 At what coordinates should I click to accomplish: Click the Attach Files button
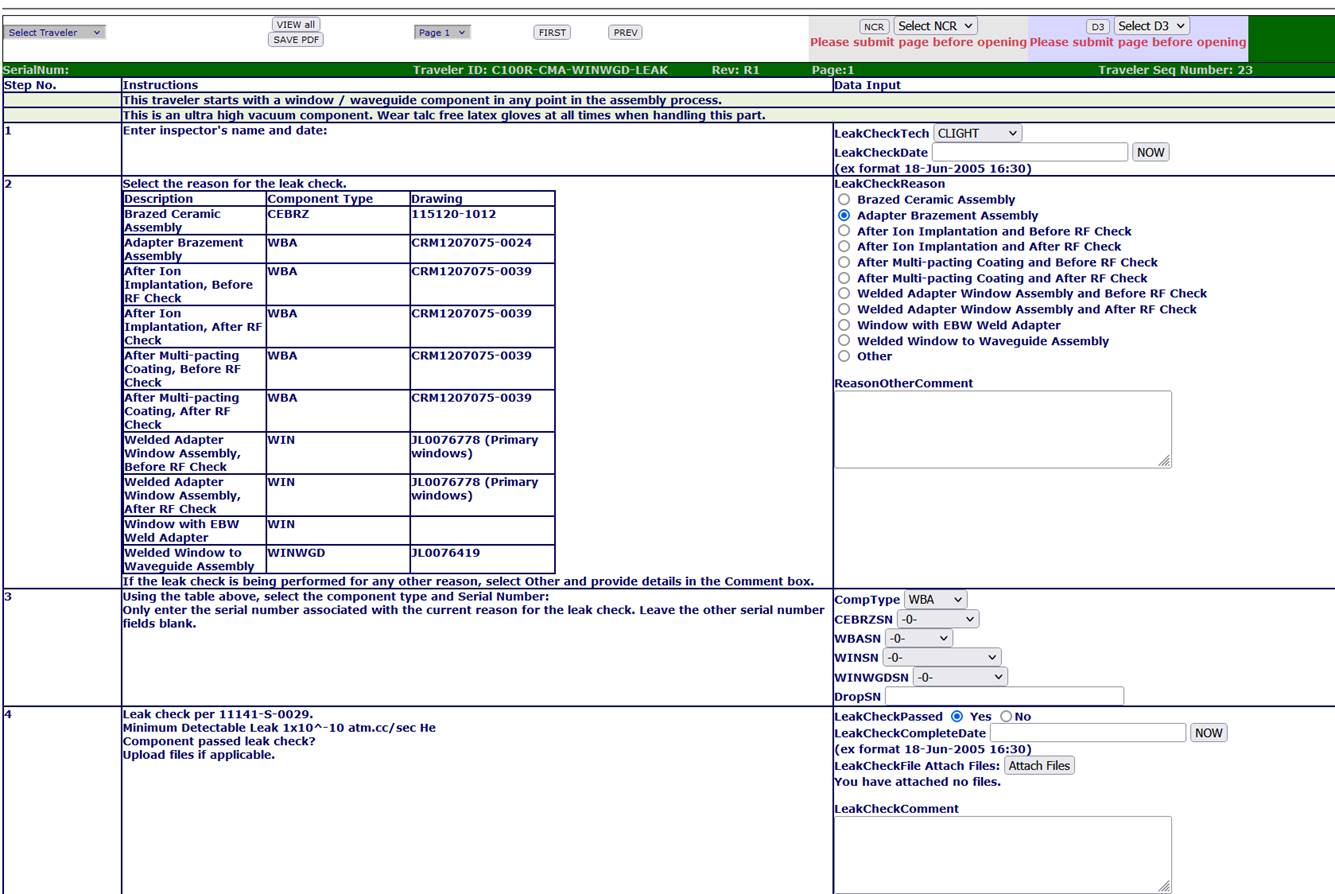tap(1040, 766)
